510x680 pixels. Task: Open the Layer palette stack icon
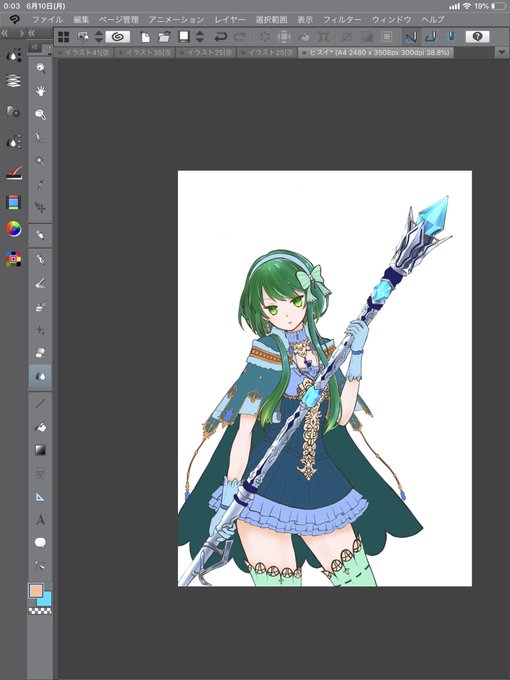coord(13,81)
